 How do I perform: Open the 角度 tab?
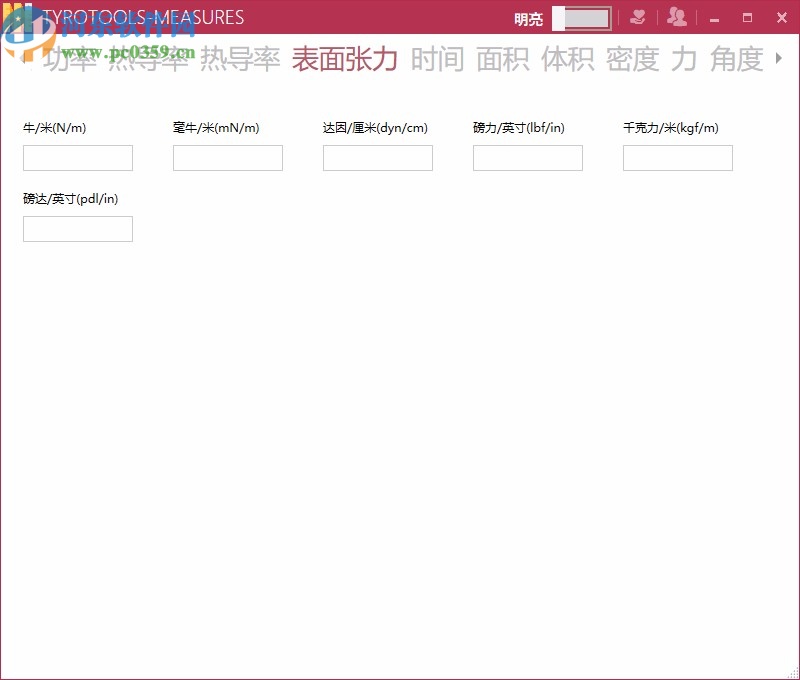click(736, 59)
